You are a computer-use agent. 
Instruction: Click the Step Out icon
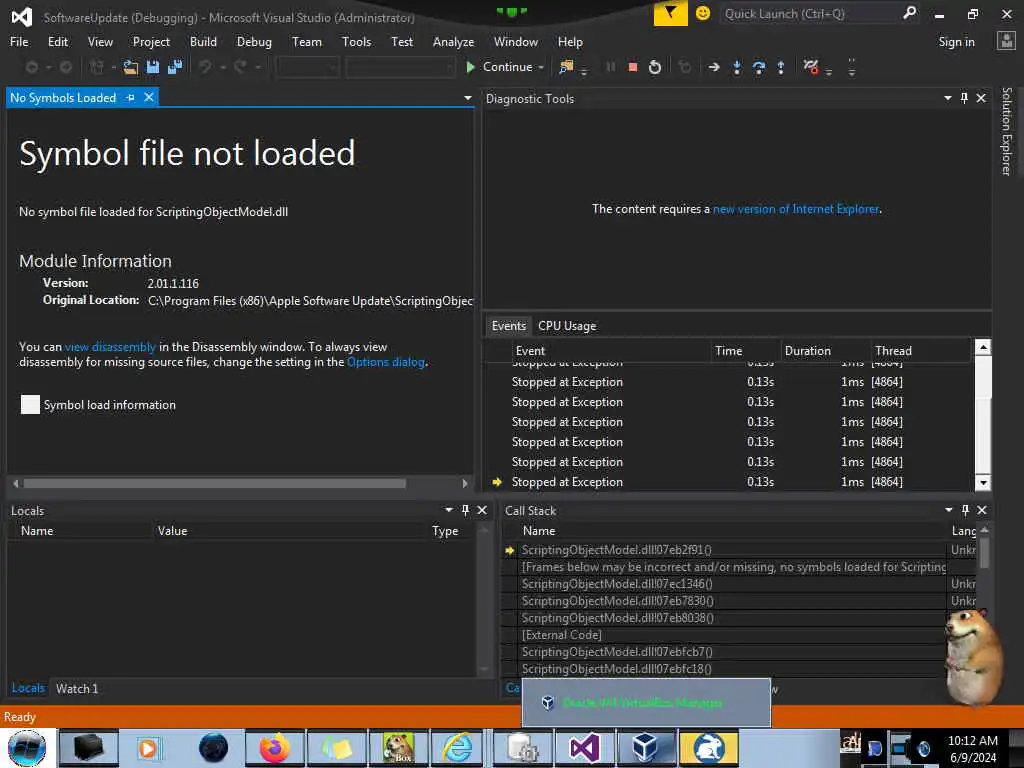pos(780,67)
